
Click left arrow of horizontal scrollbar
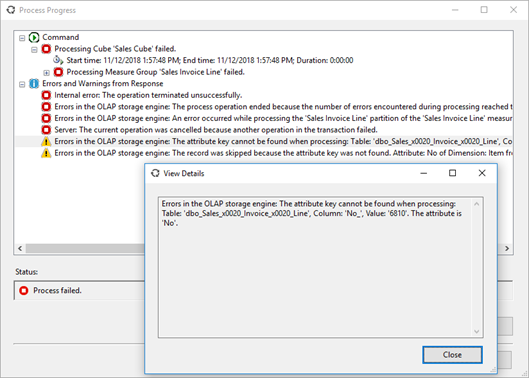(x=20, y=248)
